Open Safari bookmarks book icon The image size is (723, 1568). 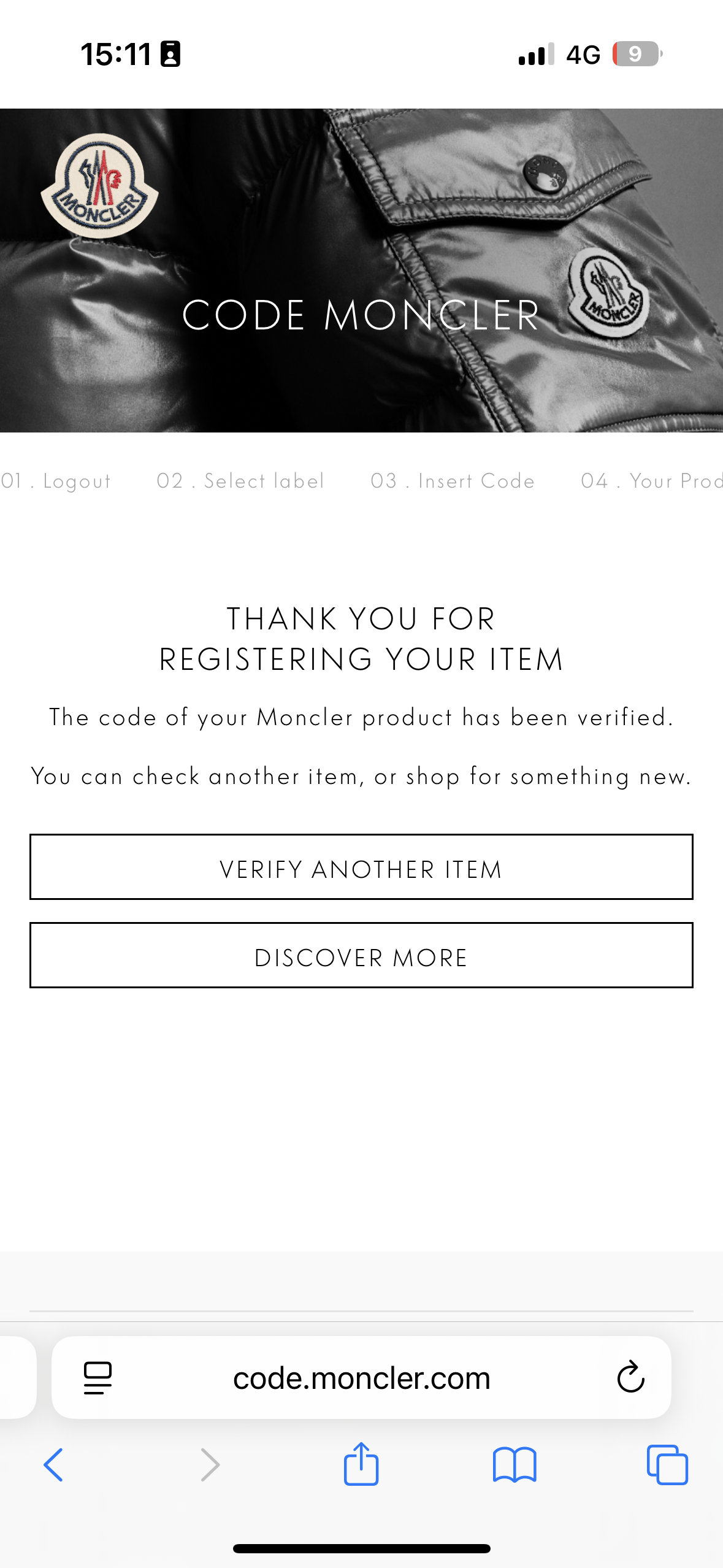click(515, 1465)
